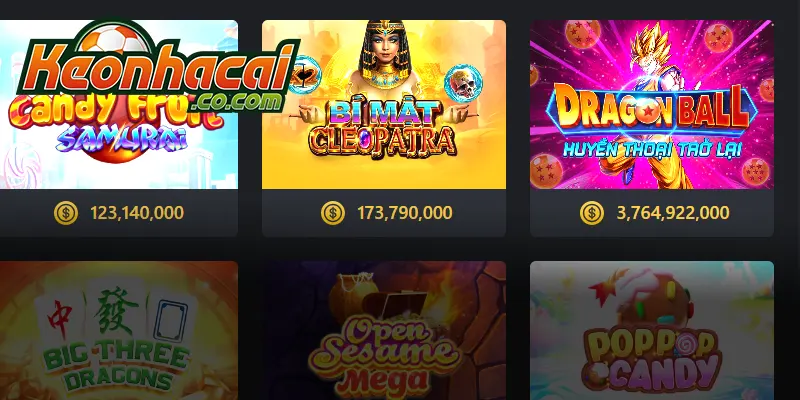800x400 pixels.
Task: Select the Open Sesame Mega game
Action: 384,331
